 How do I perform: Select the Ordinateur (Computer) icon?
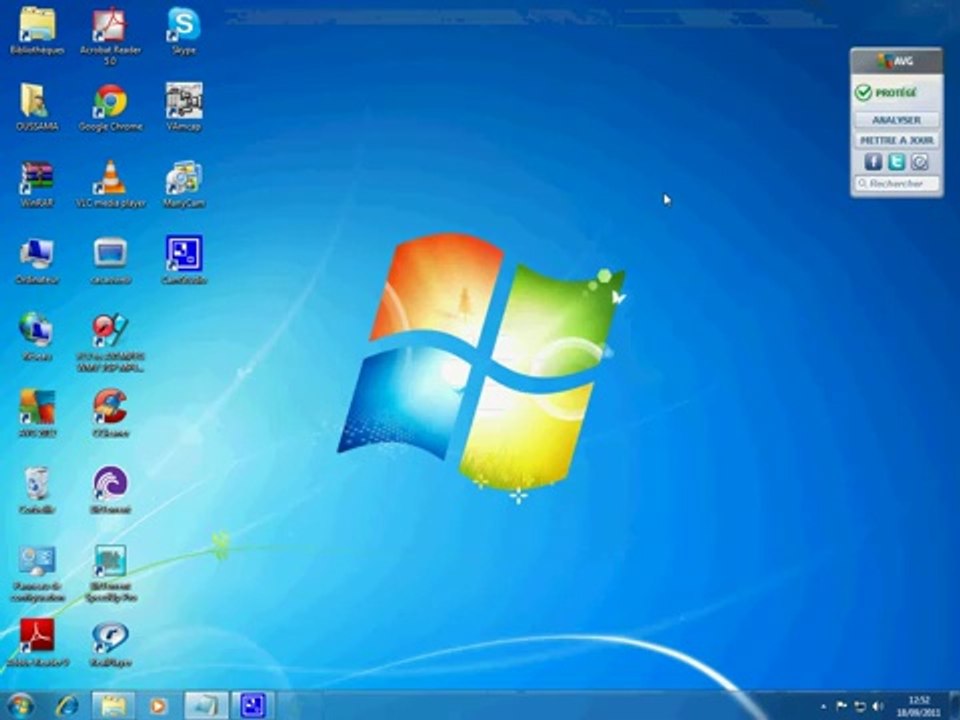tap(37, 261)
